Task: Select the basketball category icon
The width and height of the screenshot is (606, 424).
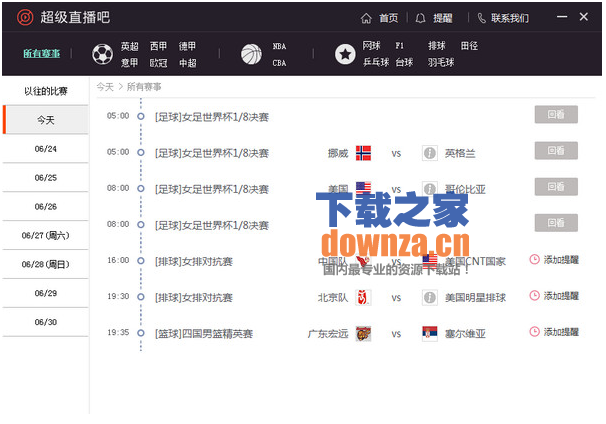Action: pyautogui.click(x=251, y=54)
